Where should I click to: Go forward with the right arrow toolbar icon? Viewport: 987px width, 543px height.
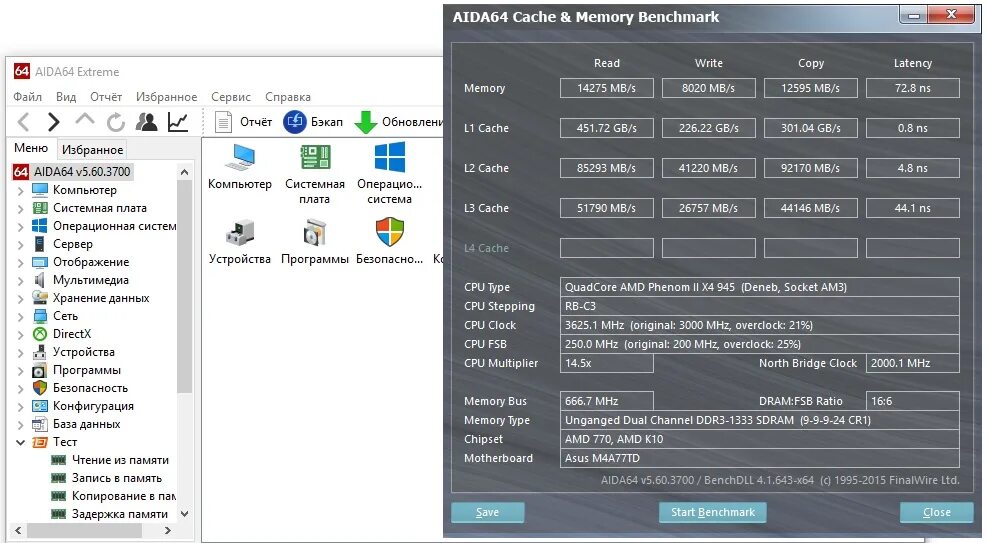(54, 121)
